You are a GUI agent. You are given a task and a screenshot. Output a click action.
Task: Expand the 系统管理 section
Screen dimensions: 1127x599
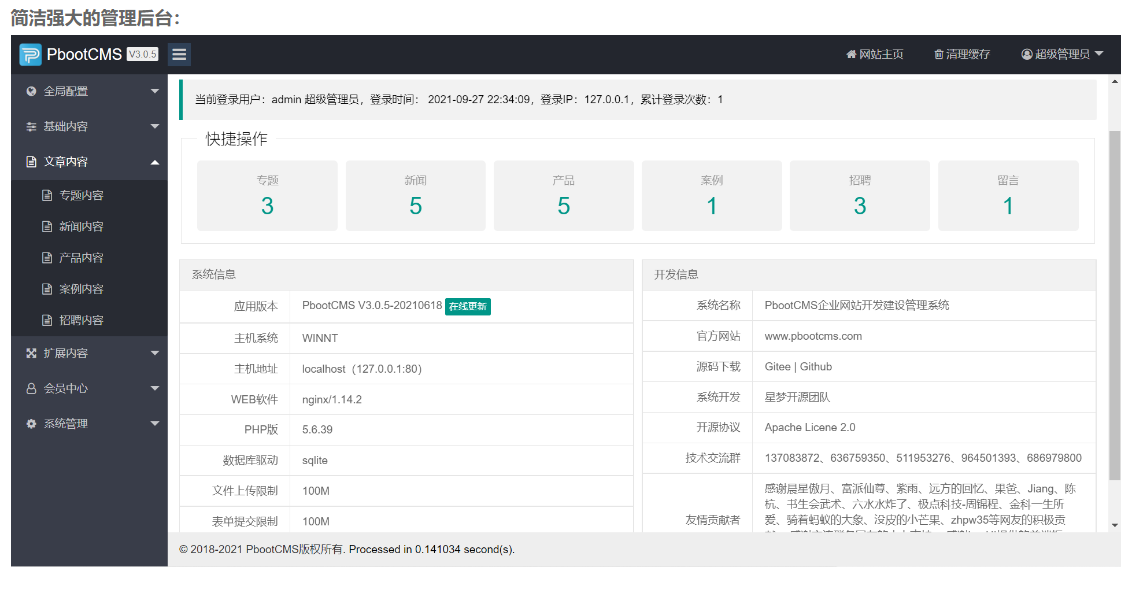pos(60,423)
